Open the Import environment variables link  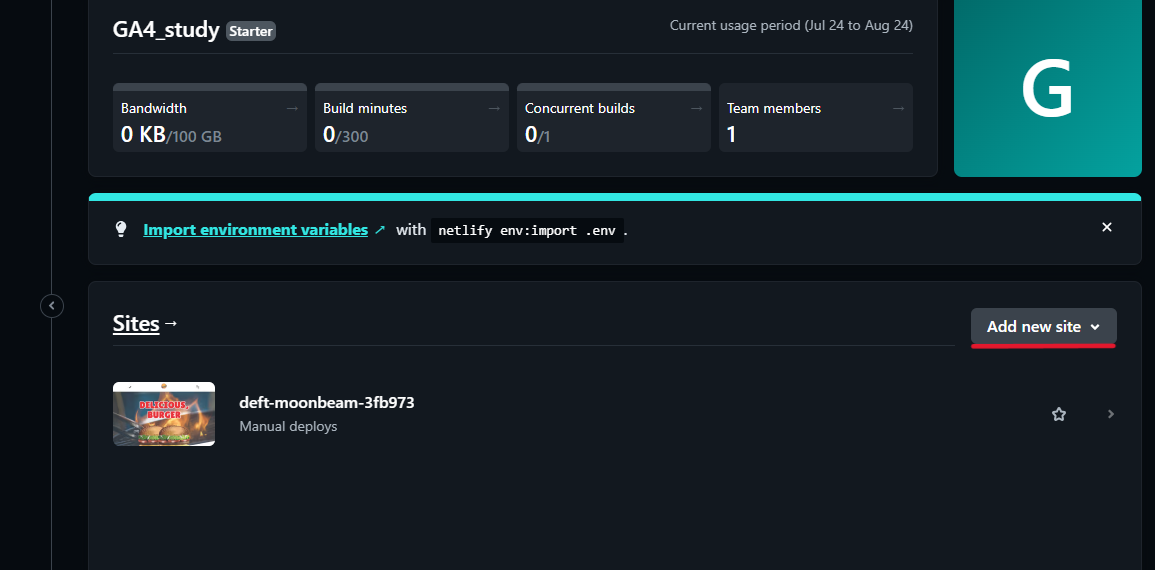(x=256, y=229)
